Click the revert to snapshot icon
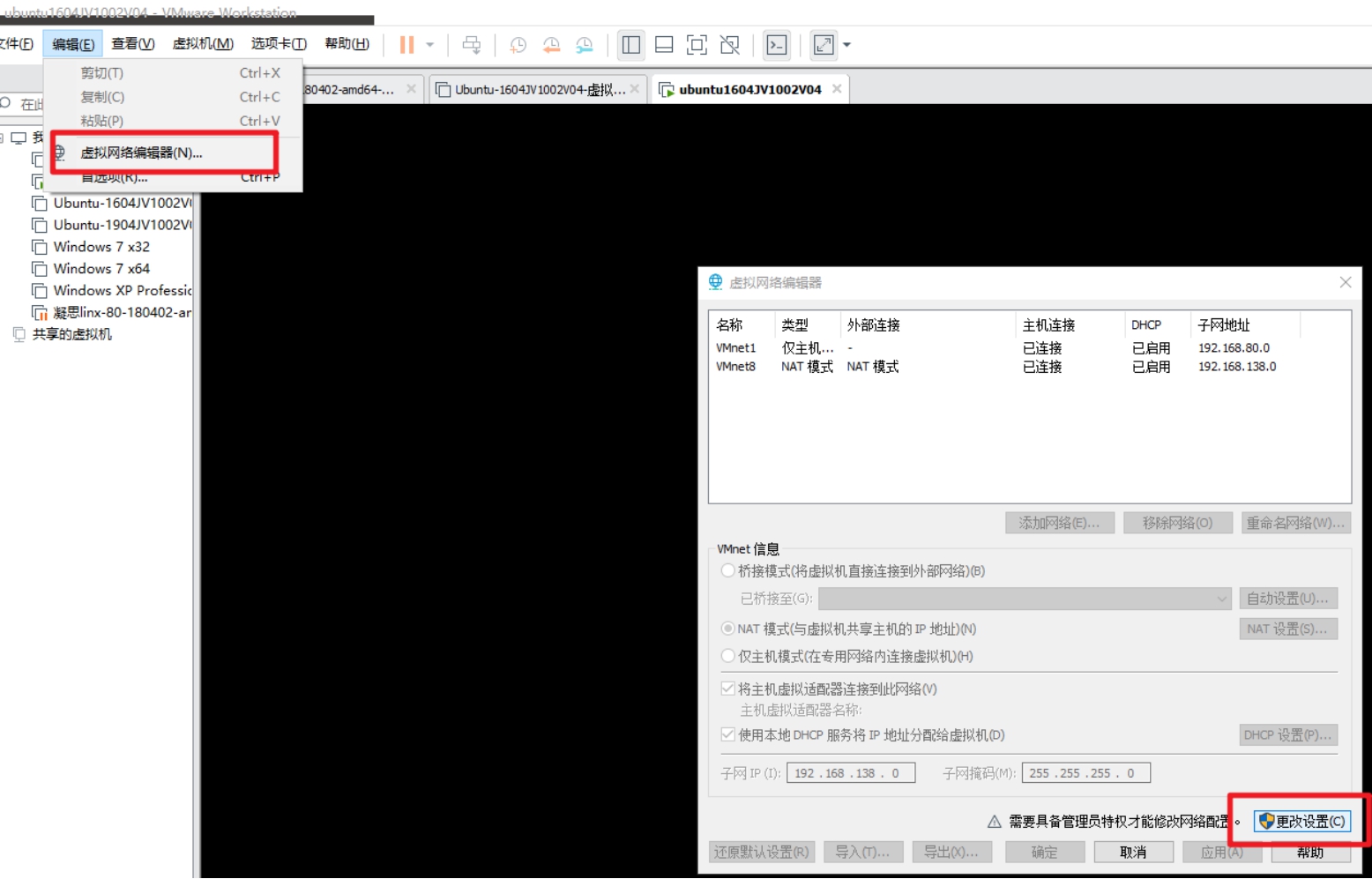 (x=552, y=45)
